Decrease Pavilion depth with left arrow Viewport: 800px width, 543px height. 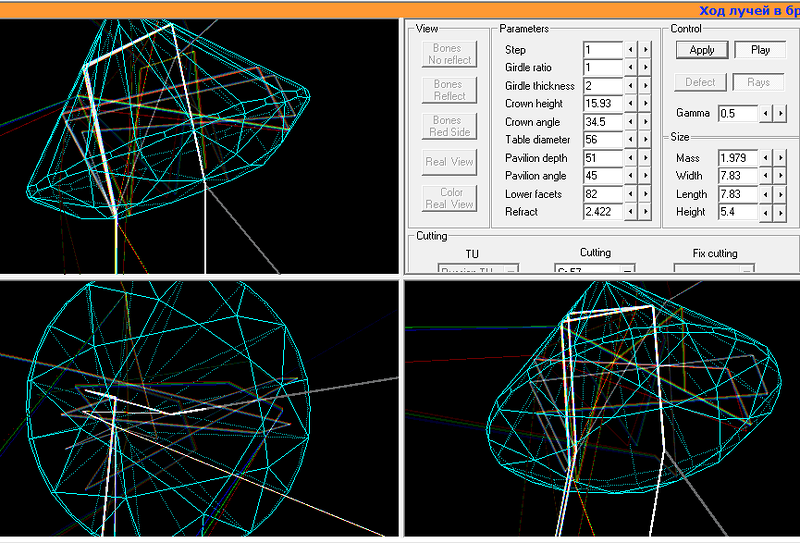coord(631,157)
